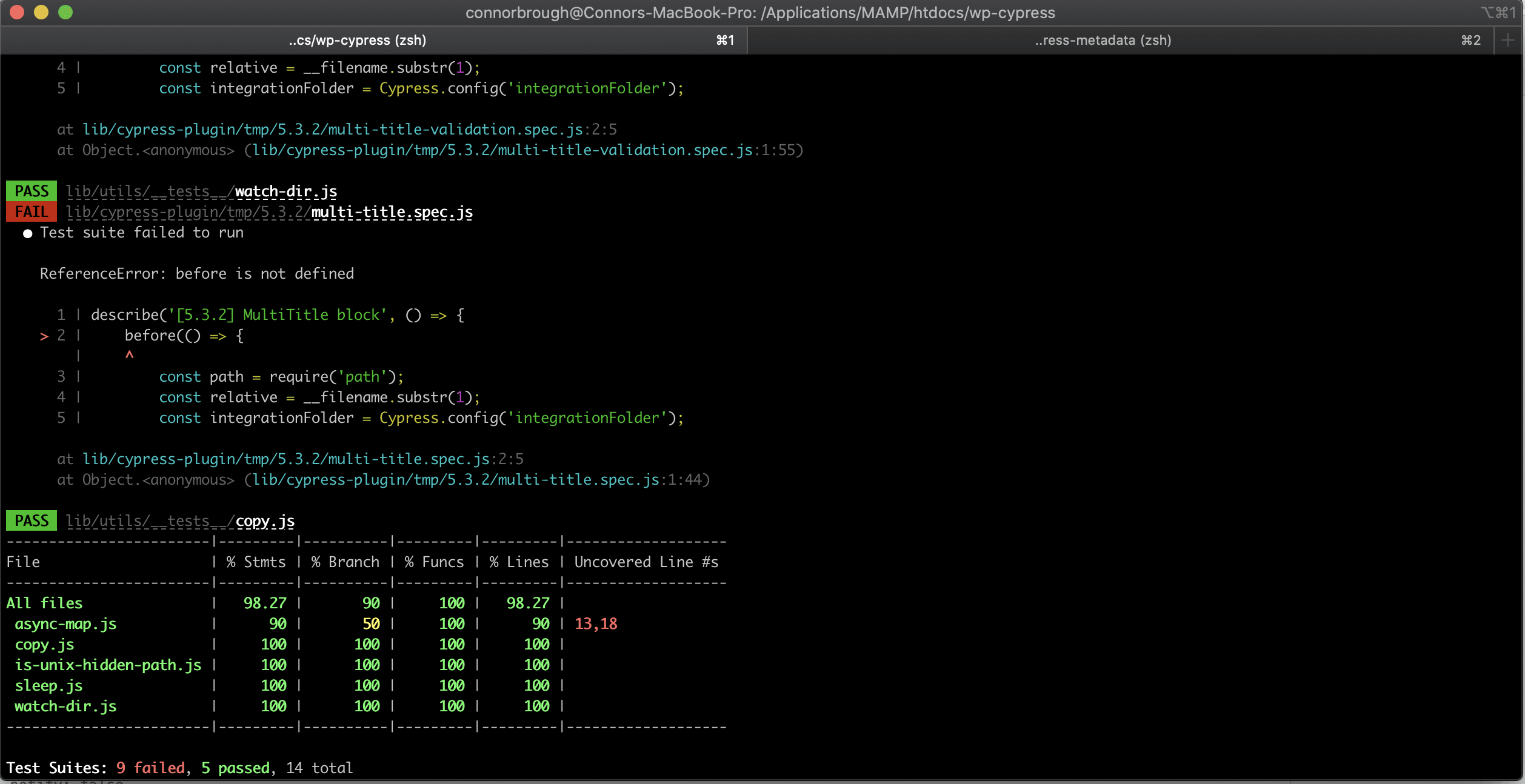Viewport: 1525px width, 784px height.
Task: Click 'ReferenceError: before is not defined' line
Action: [x=197, y=274]
